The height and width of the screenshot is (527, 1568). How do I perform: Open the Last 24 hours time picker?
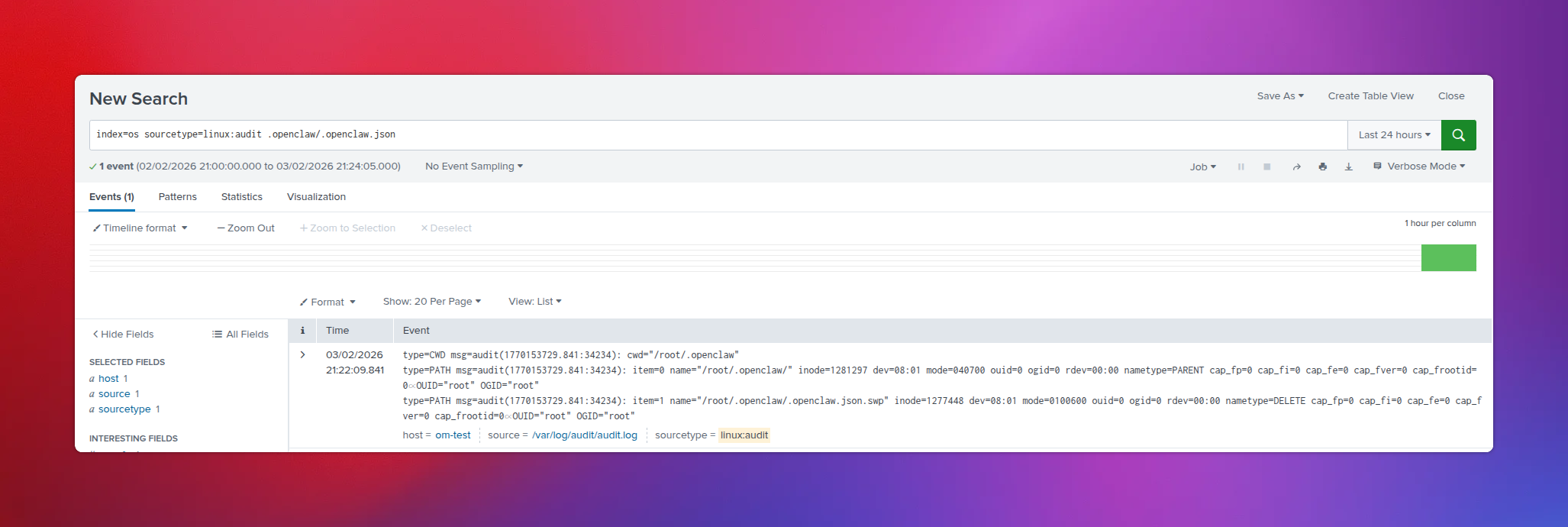coord(1394,135)
